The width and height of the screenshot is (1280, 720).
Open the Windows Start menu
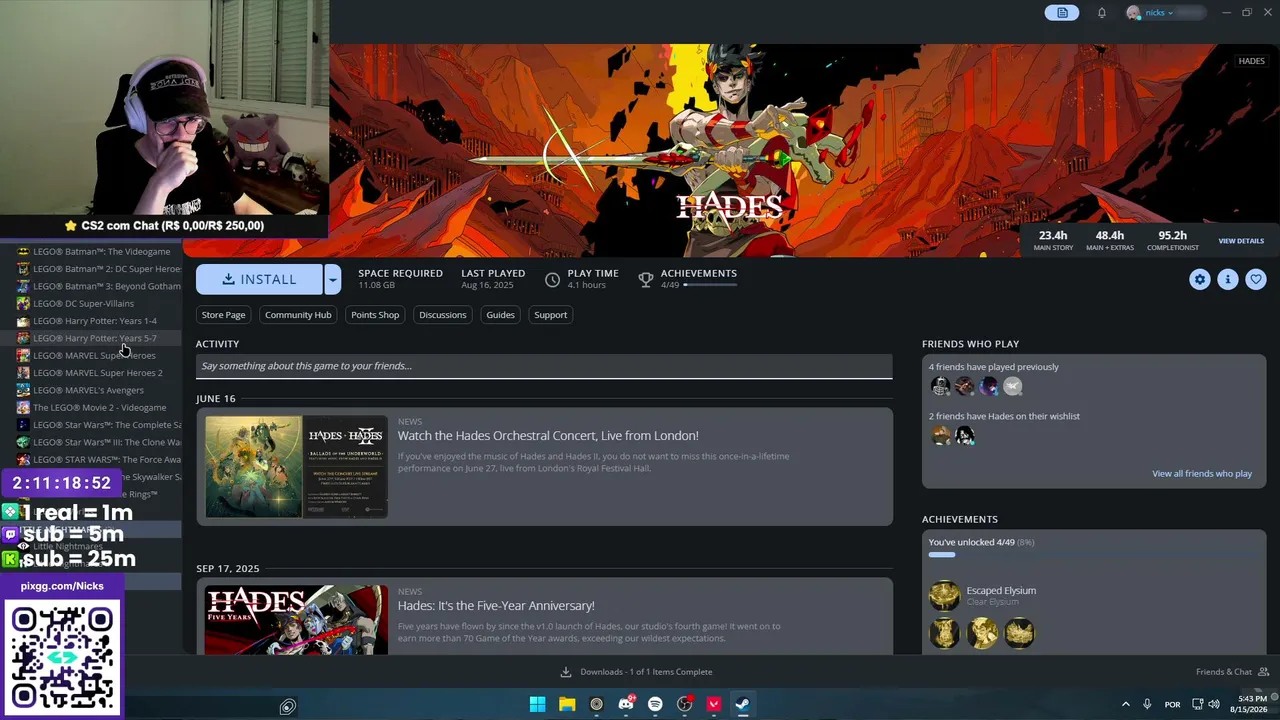click(537, 704)
